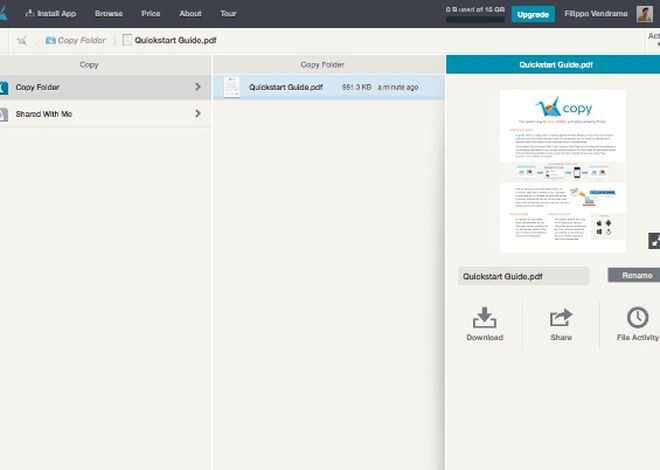Click the Copy Folder breadcrumb folder icon
Viewport: 660px width, 470px height.
51,40
